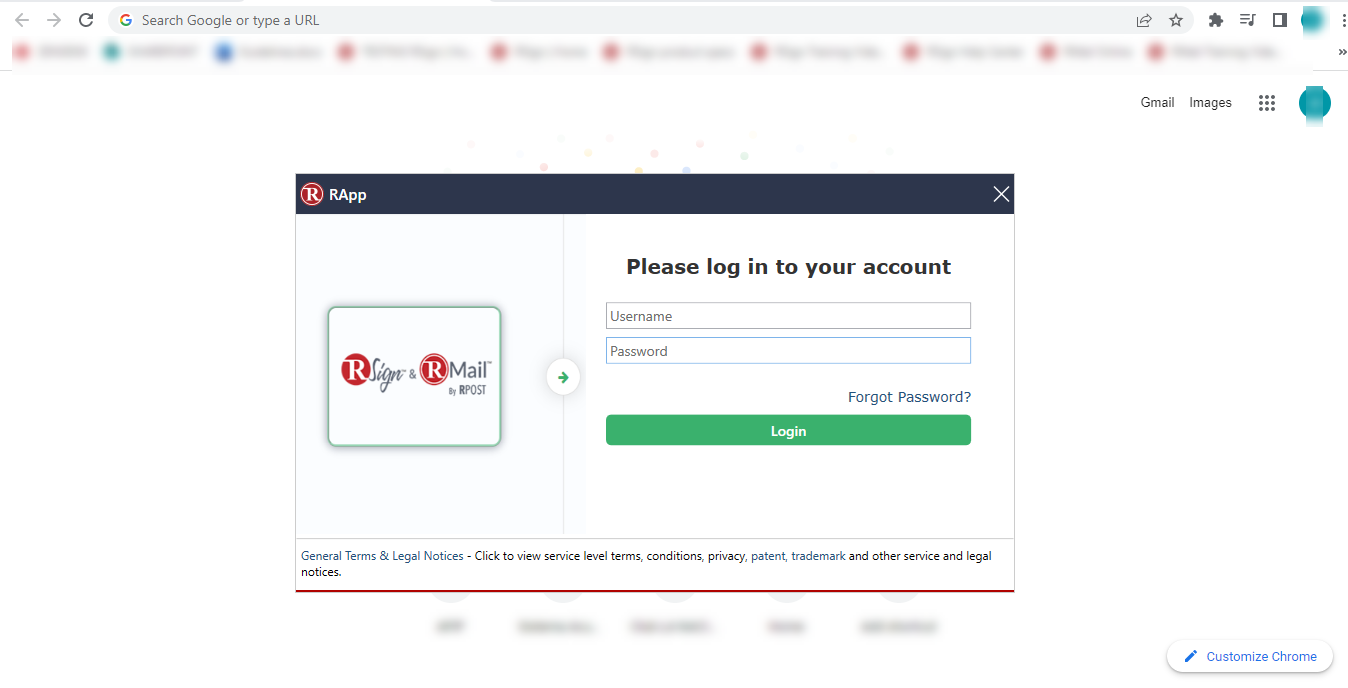Open the Google apps grid icon

1267,103
